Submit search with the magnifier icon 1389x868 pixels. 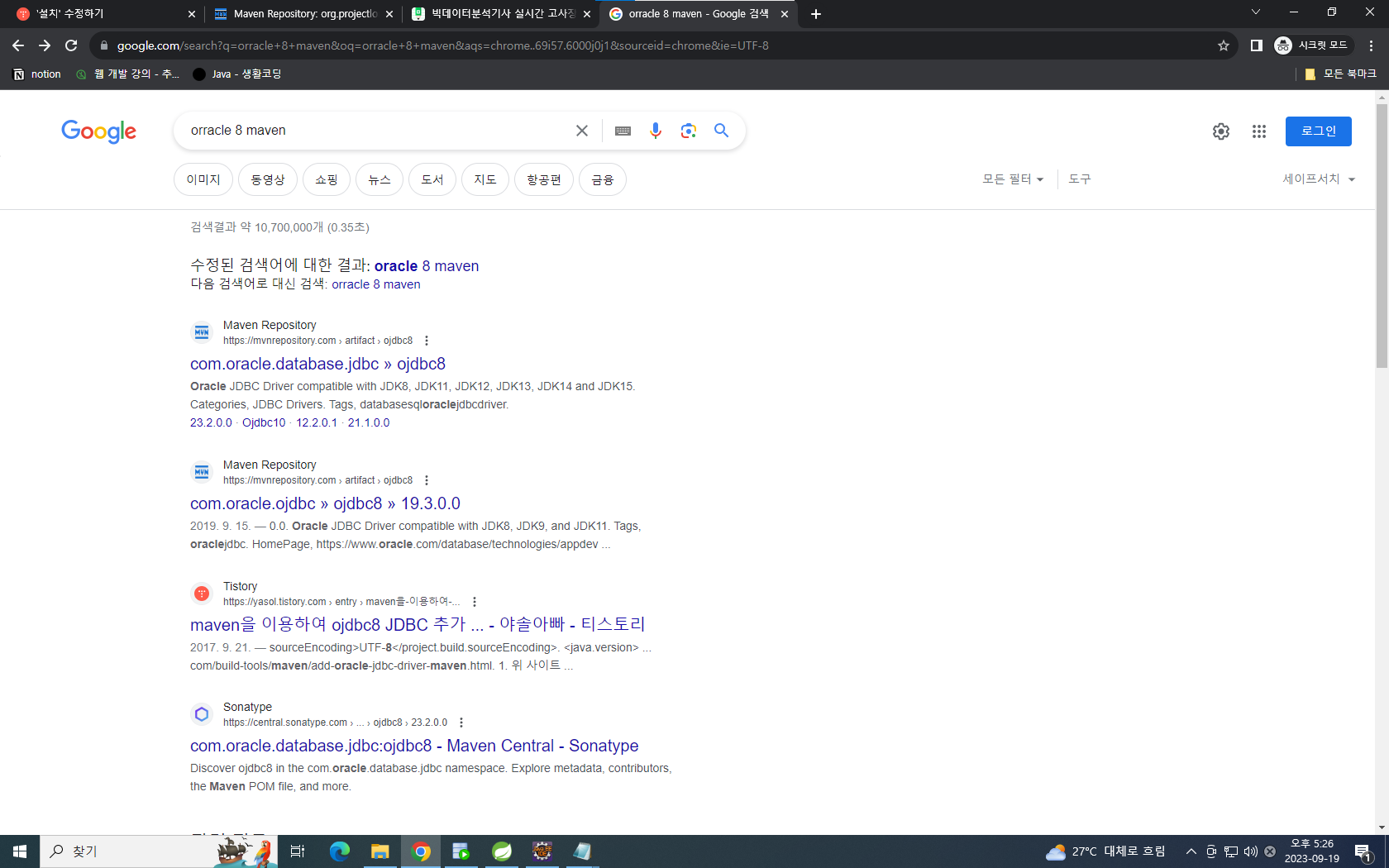pos(722,131)
